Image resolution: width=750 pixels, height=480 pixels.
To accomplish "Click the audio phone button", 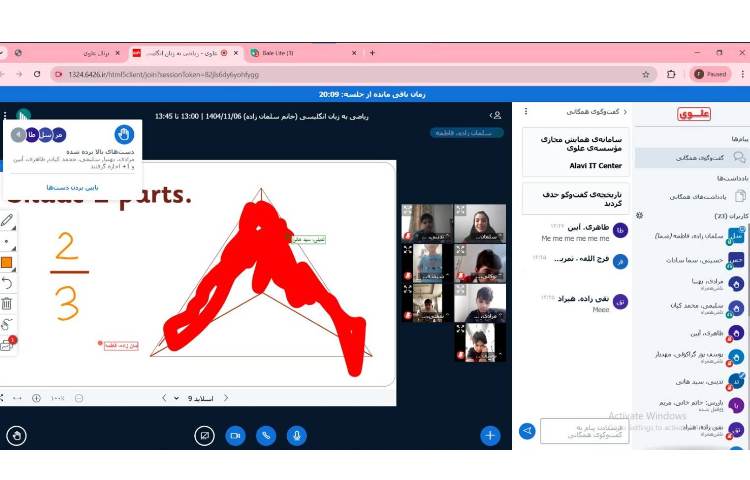I will pyautogui.click(x=266, y=435).
